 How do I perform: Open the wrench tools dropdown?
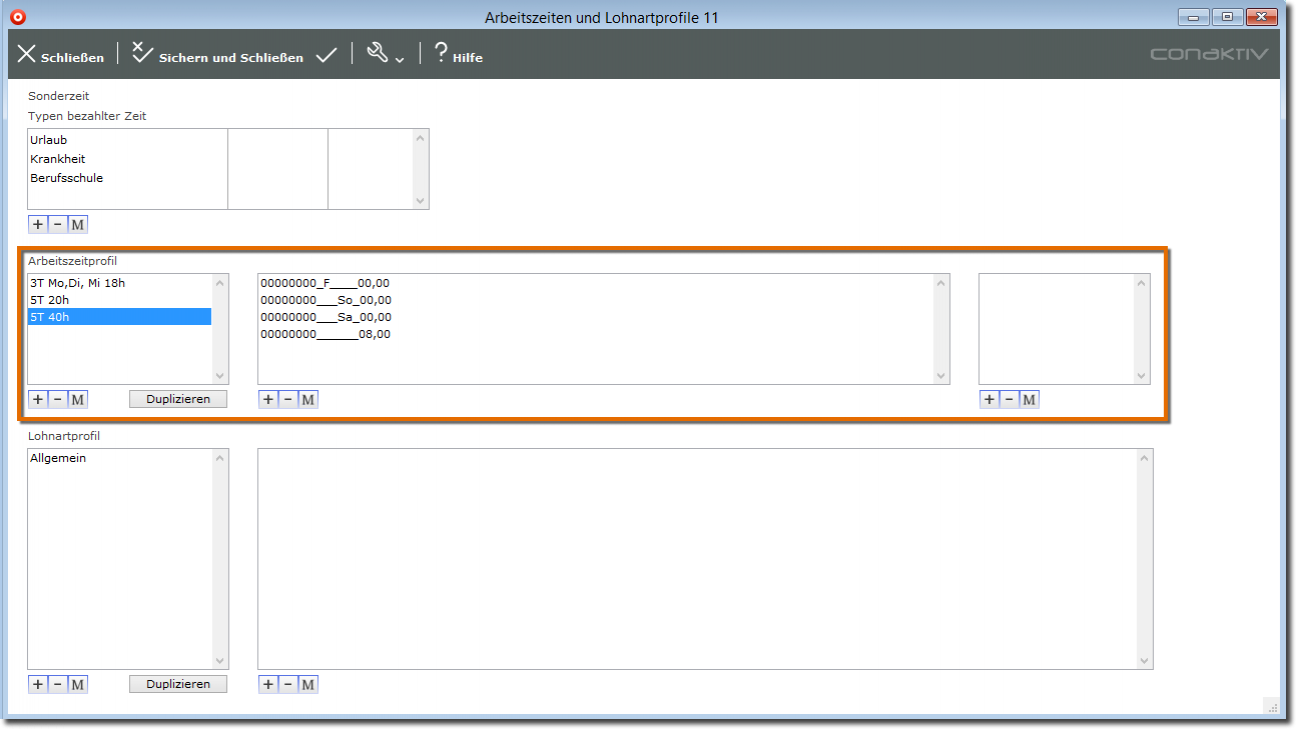(x=384, y=55)
